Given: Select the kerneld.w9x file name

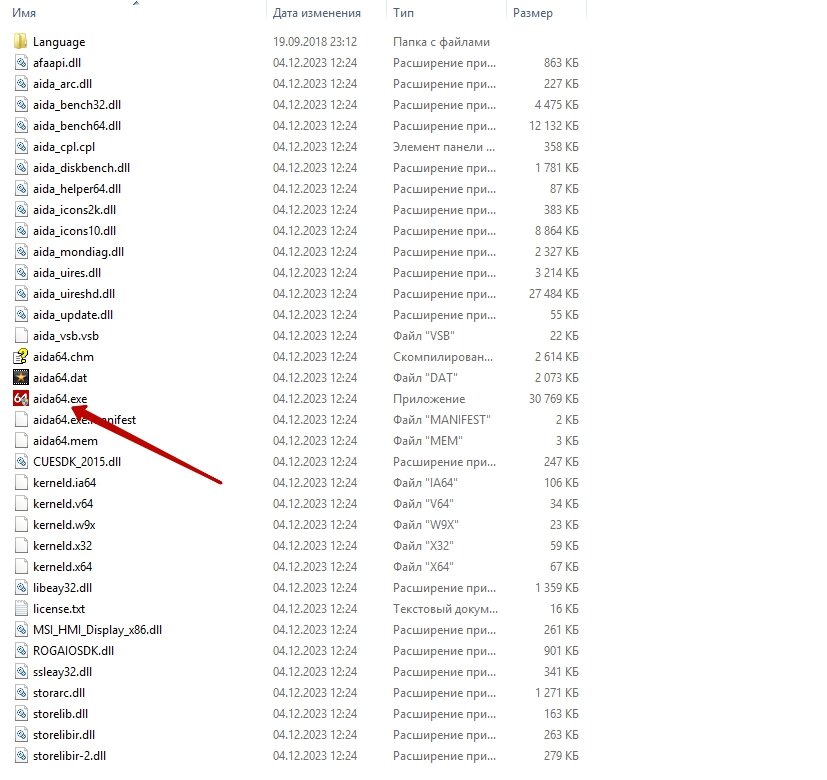Looking at the screenshot, I should [x=64, y=525].
